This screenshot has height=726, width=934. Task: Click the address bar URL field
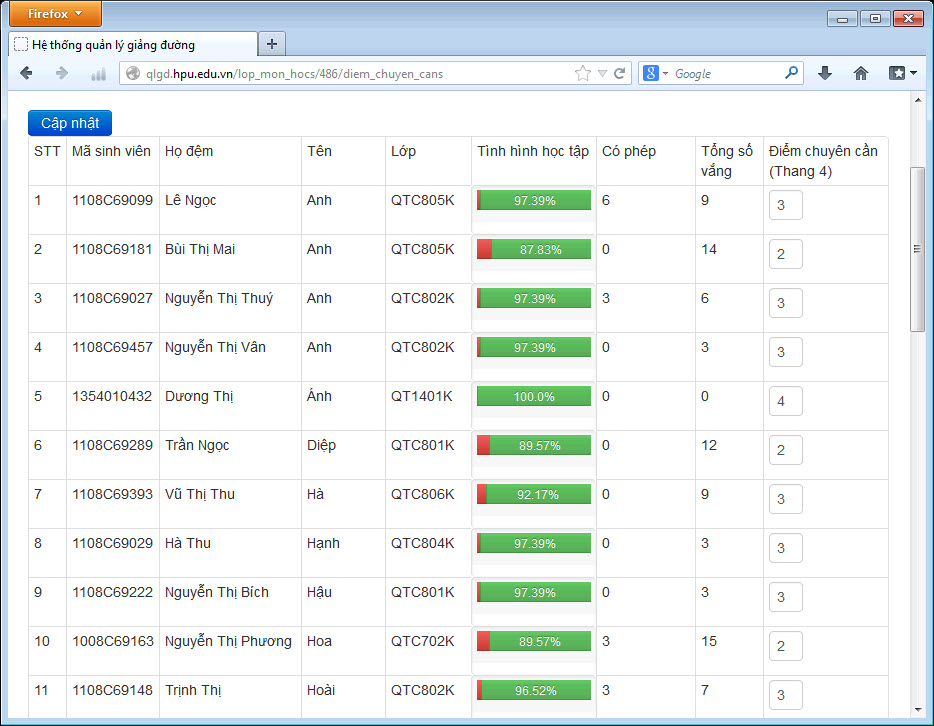coord(350,73)
